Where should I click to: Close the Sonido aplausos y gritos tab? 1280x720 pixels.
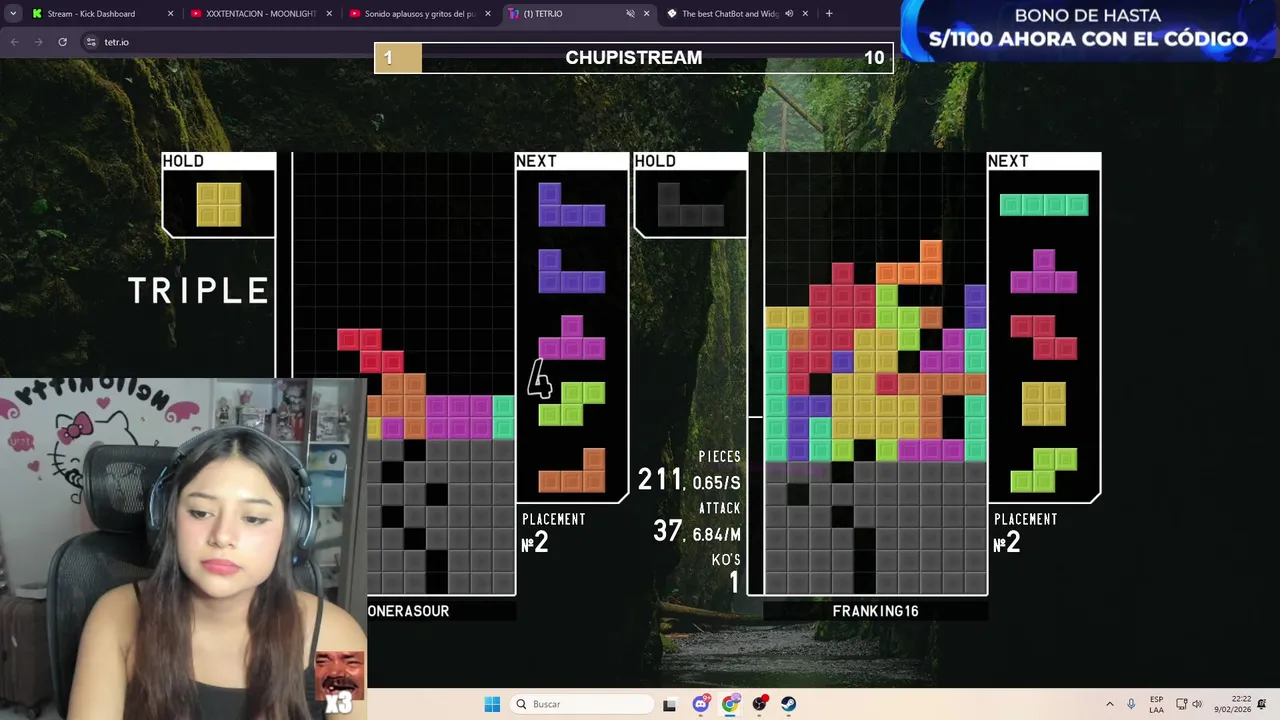[488, 14]
